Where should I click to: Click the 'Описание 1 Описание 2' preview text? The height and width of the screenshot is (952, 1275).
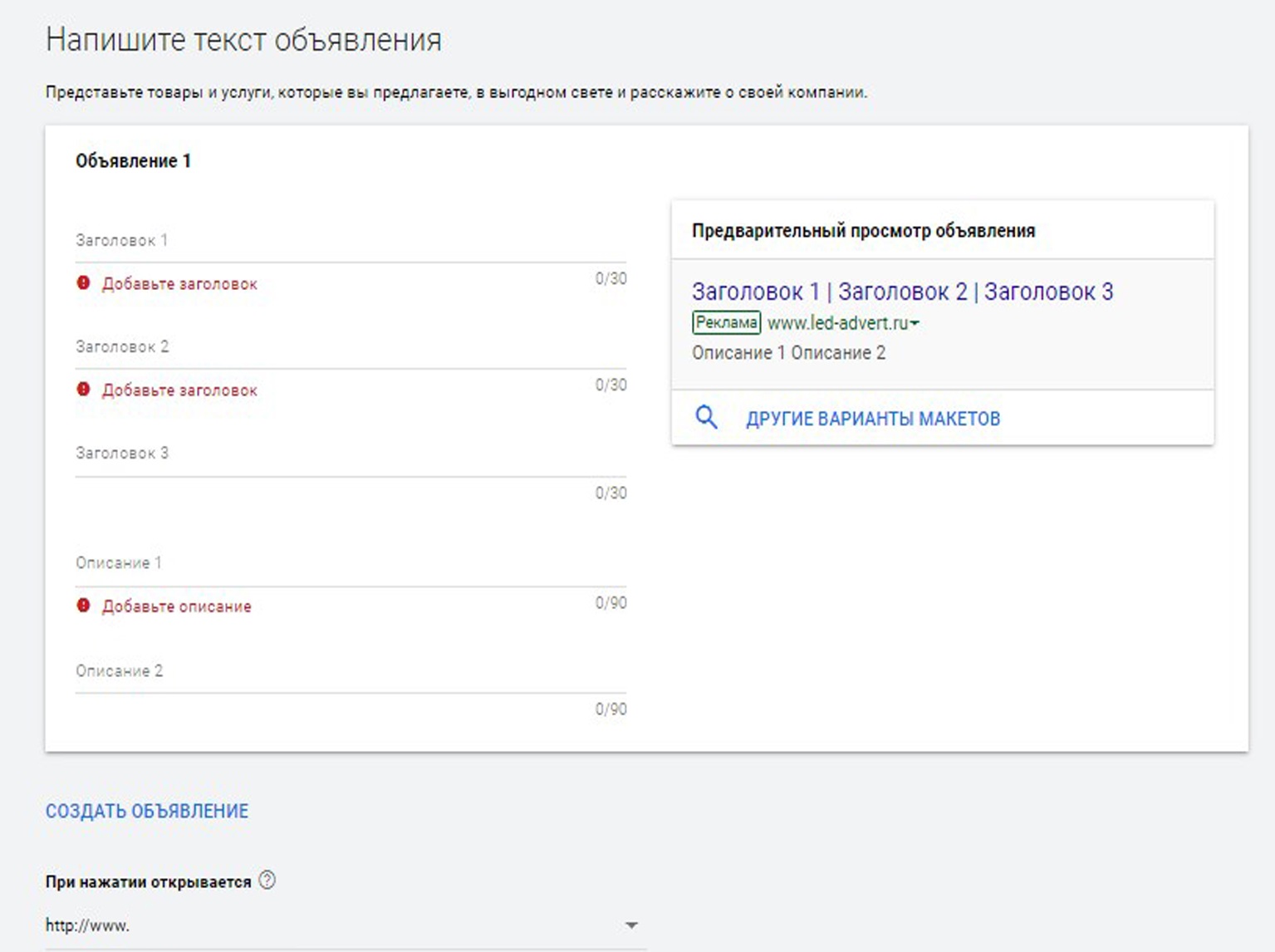pos(789,353)
